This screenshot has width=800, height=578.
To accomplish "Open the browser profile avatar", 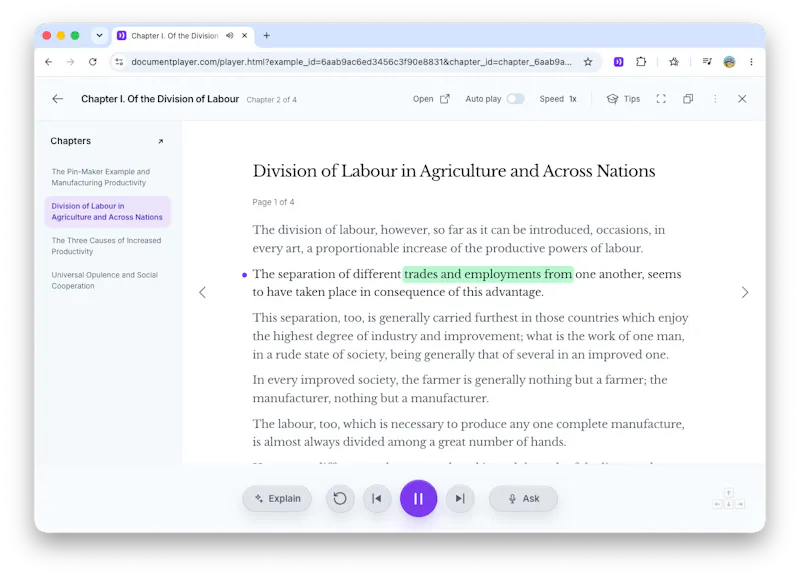I will (729, 62).
